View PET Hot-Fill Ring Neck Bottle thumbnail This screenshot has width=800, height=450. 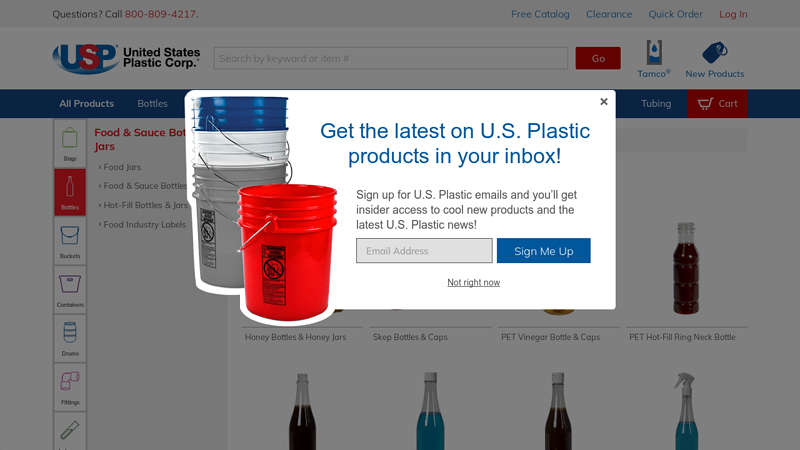pyautogui.click(x=686, y=268)
